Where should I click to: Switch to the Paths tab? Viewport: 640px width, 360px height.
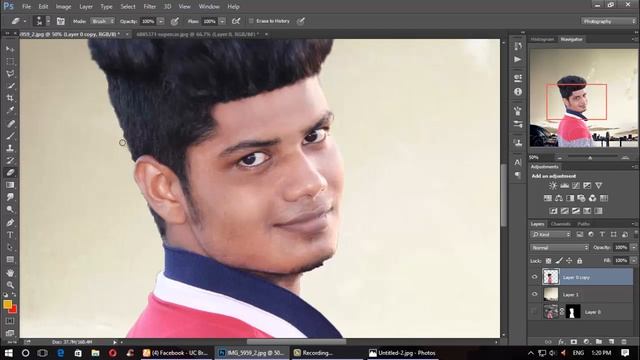point(584,224)
